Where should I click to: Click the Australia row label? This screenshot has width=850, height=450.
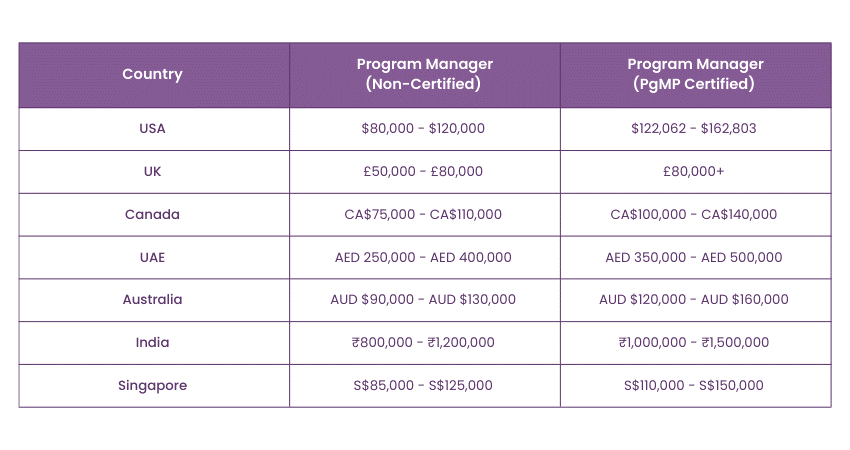(x=153, y=299)
